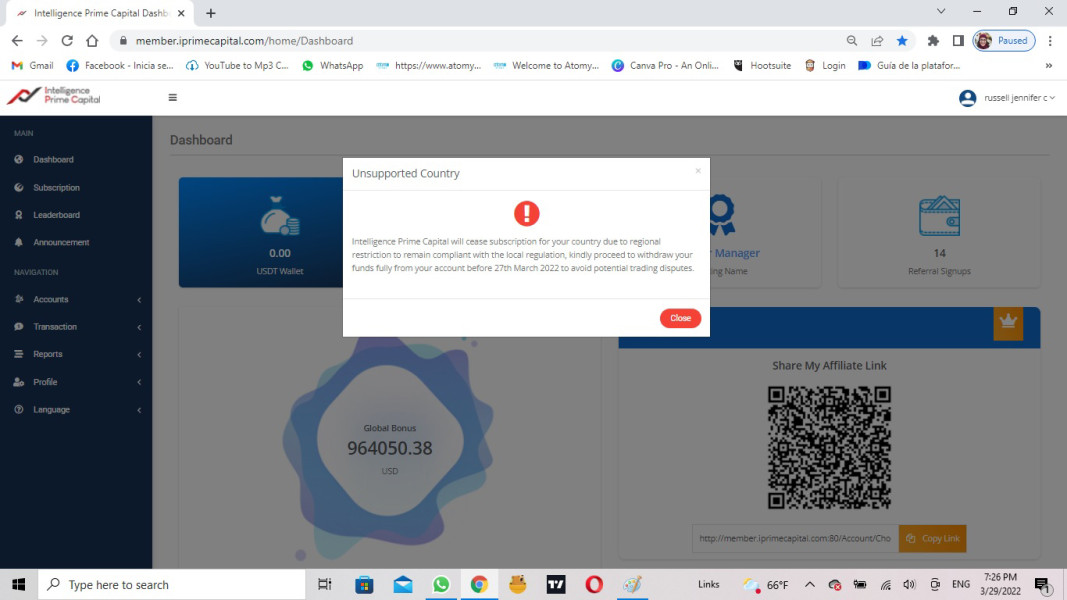
Task: Dismiss dialog with the X icon
Action: click(697, 171)
